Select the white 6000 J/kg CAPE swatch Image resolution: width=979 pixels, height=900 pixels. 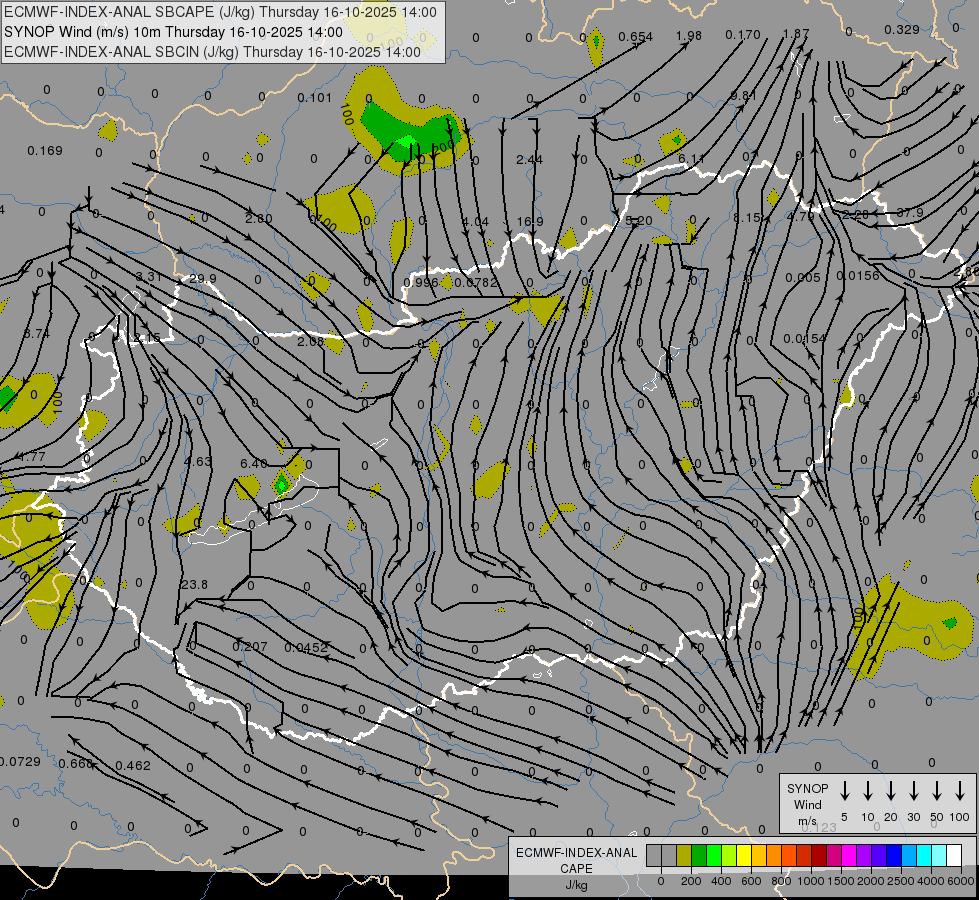pyautogui.click(x=953, y=855)
